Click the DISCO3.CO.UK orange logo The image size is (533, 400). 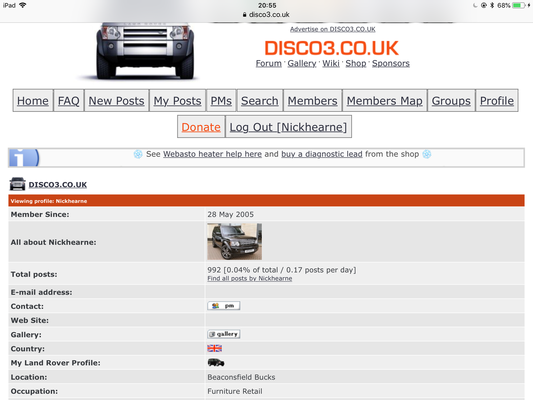(331, 48)
